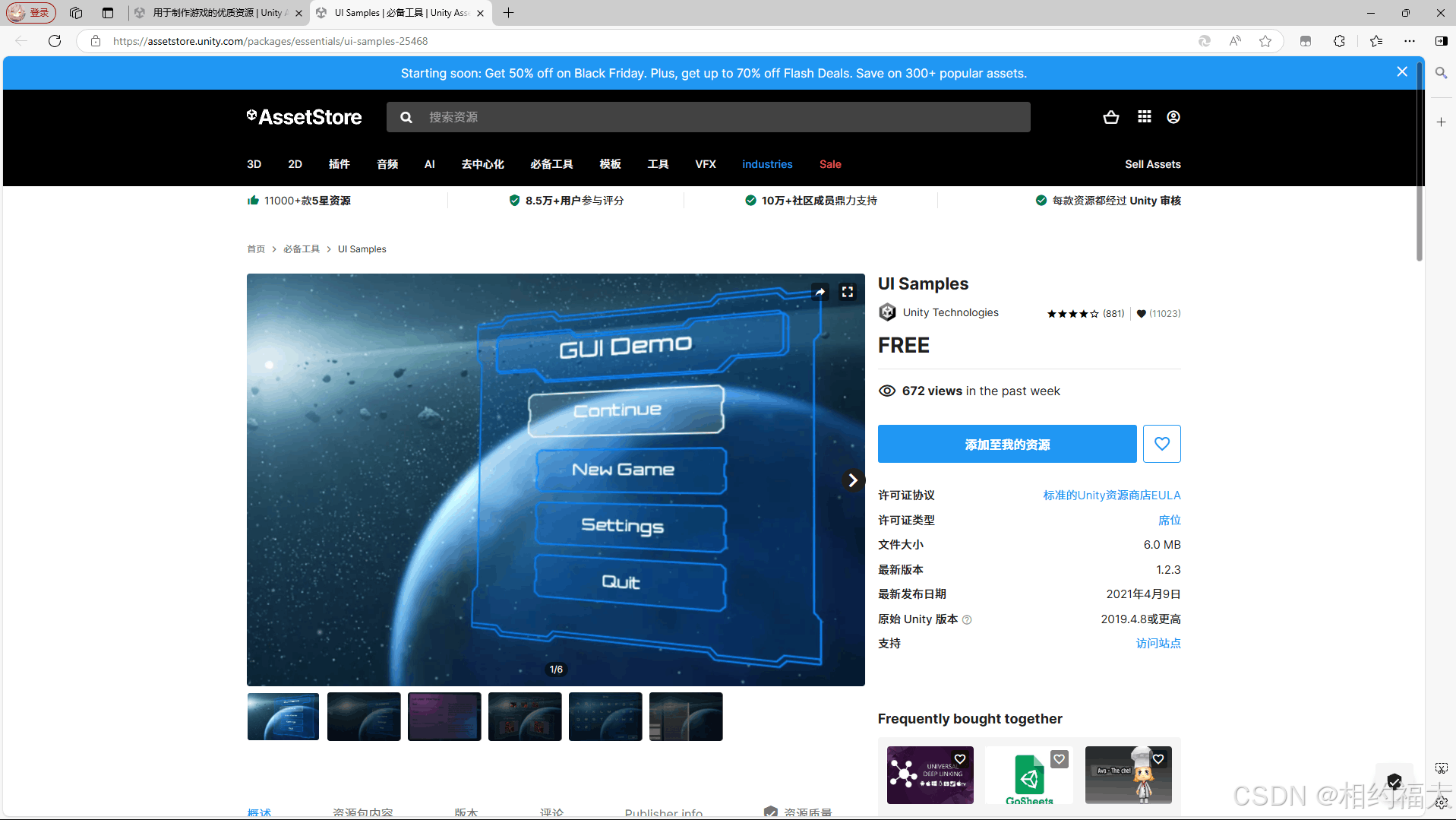The width and height of the screenshot is (1456, 820).
Task: Open the Sale menu link
Action: [x=830, y=164]
